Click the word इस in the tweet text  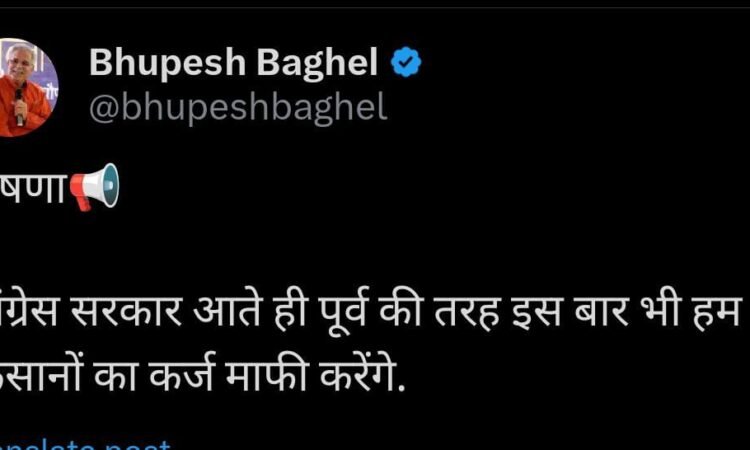pos(536,312)
